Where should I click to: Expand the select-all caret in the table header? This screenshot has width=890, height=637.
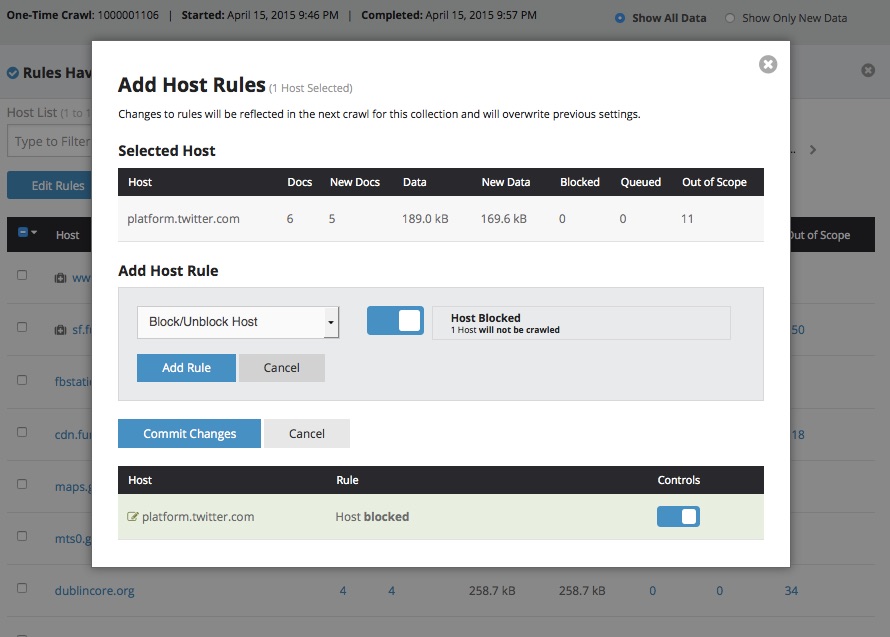pos(35,233)
